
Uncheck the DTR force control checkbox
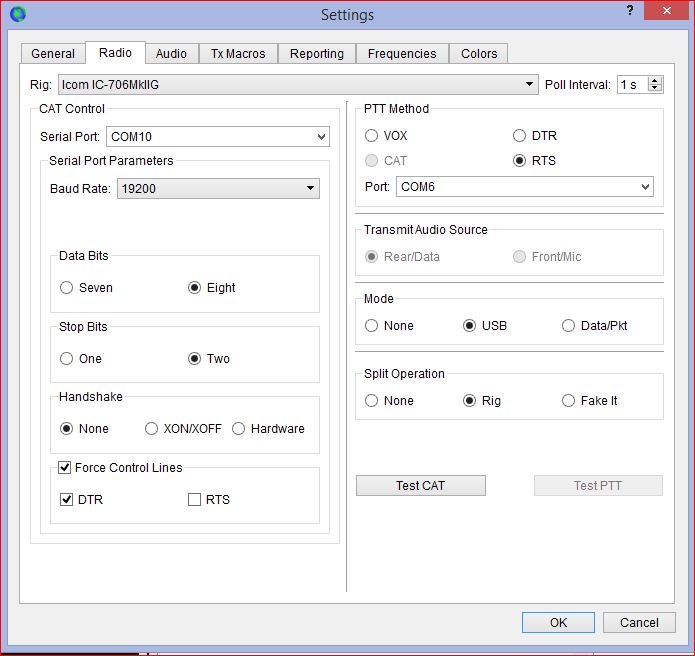click(67, 499)
